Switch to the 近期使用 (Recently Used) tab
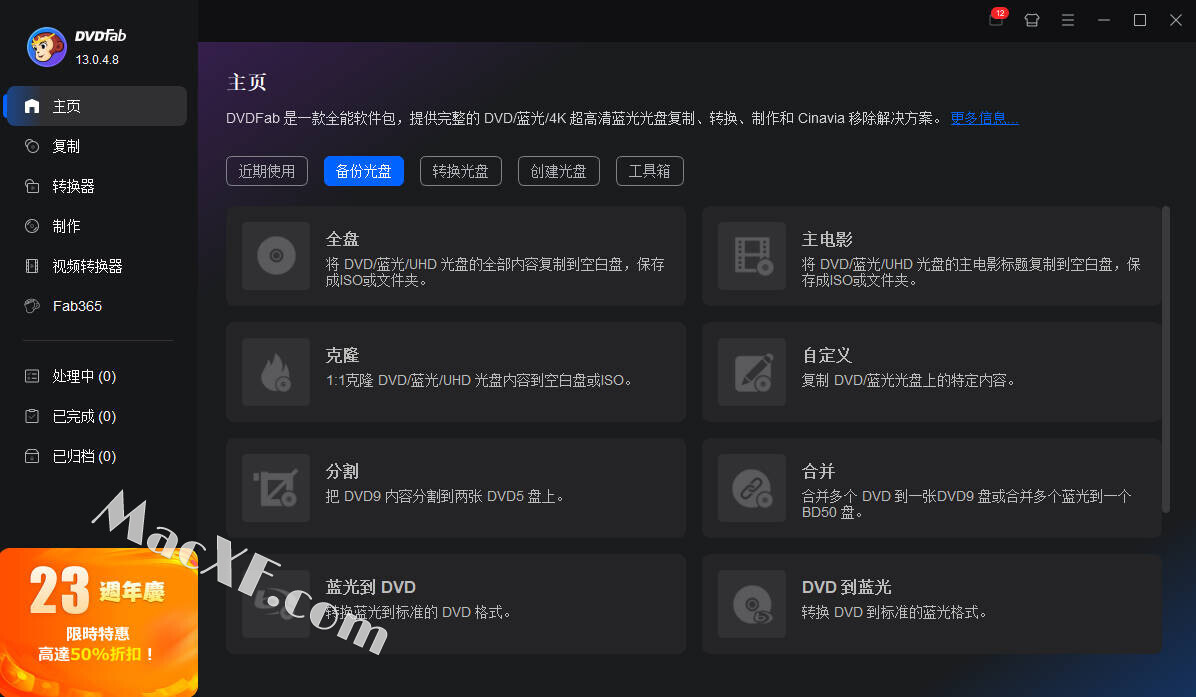 click(x=267, y=171)
